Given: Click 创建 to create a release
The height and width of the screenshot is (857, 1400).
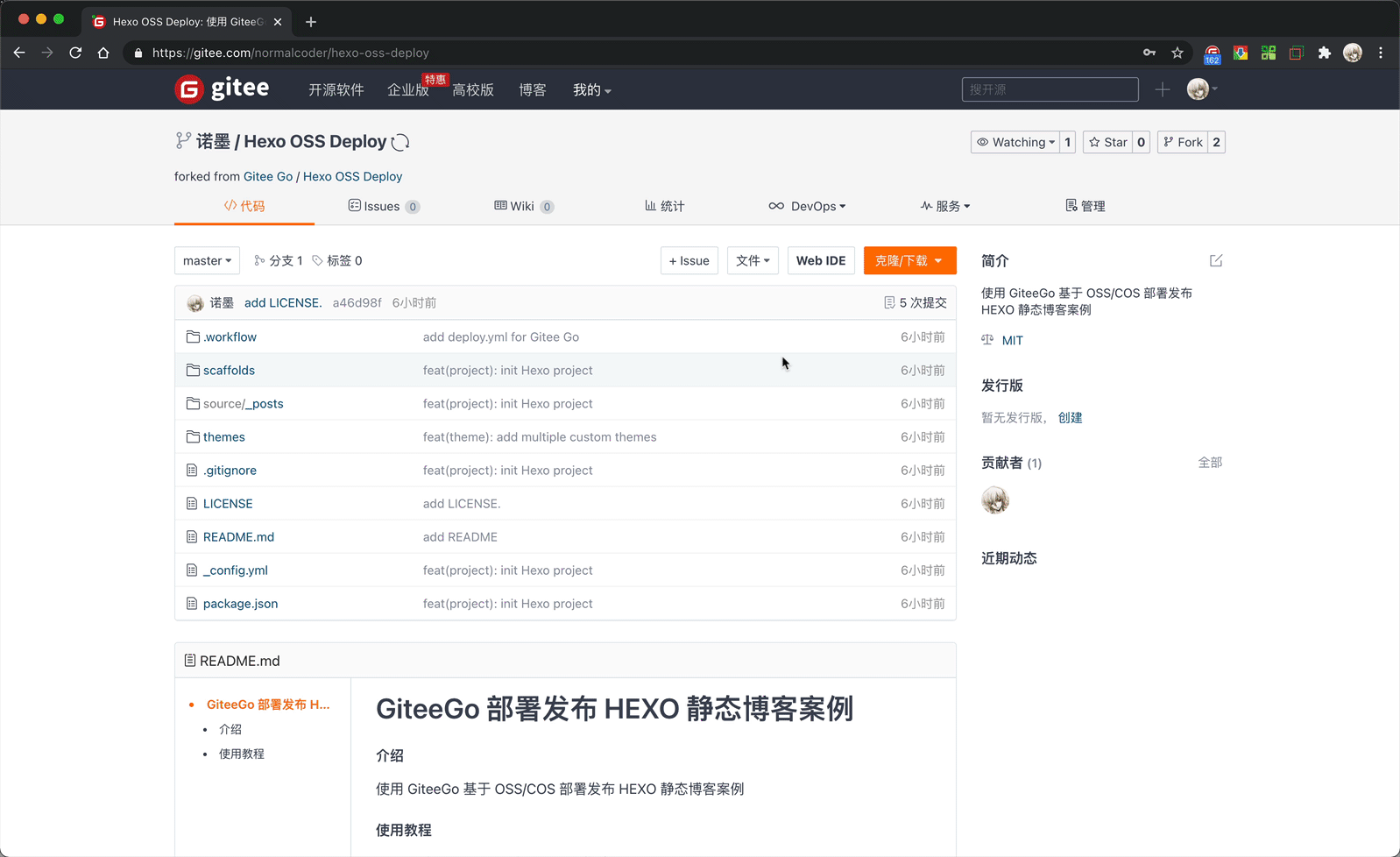Looking at the screenshot, I should pyautogui.click(x=1070, y=417).
